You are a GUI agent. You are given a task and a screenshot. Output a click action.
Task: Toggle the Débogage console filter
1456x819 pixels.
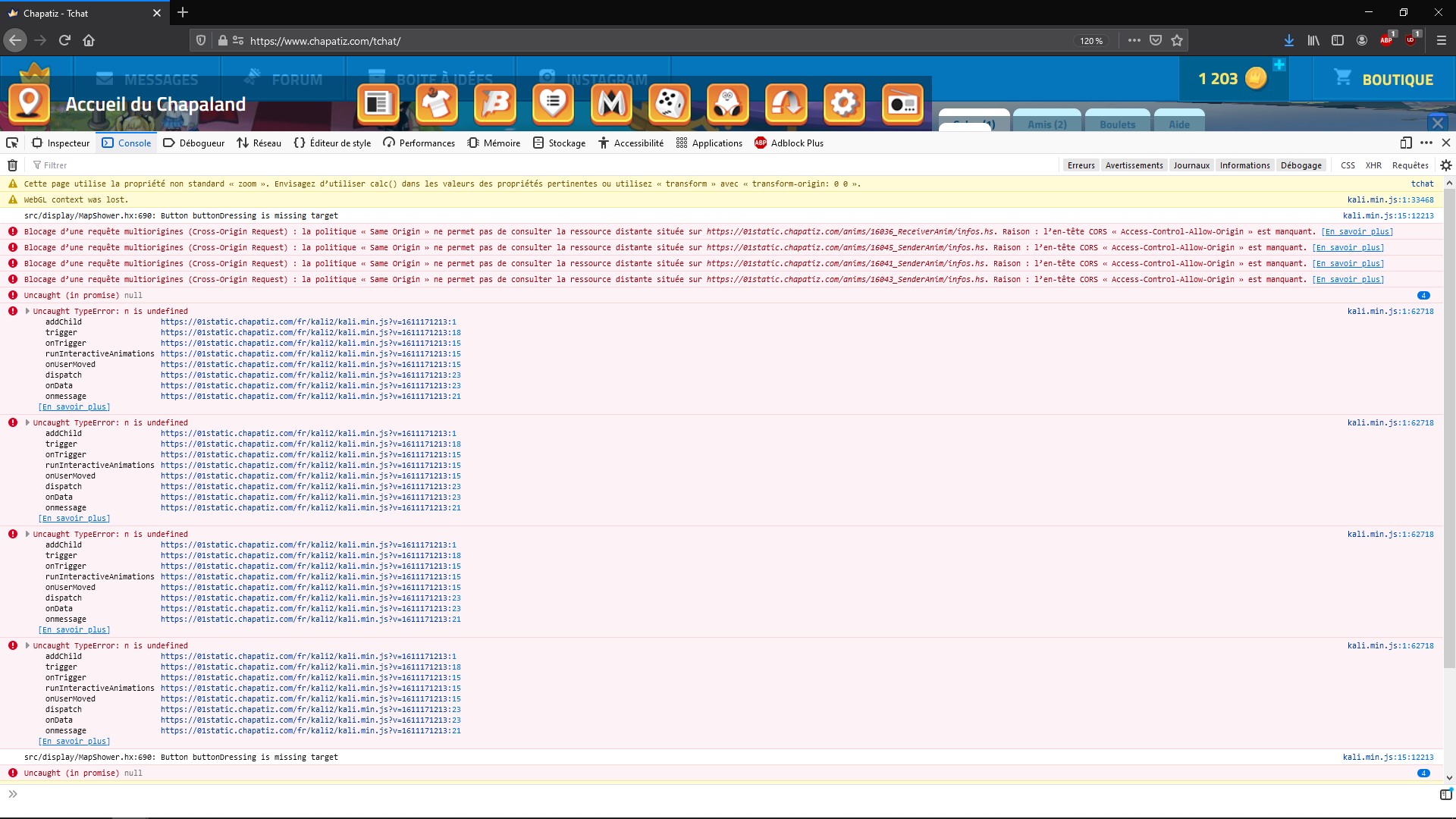point(1301,165)
